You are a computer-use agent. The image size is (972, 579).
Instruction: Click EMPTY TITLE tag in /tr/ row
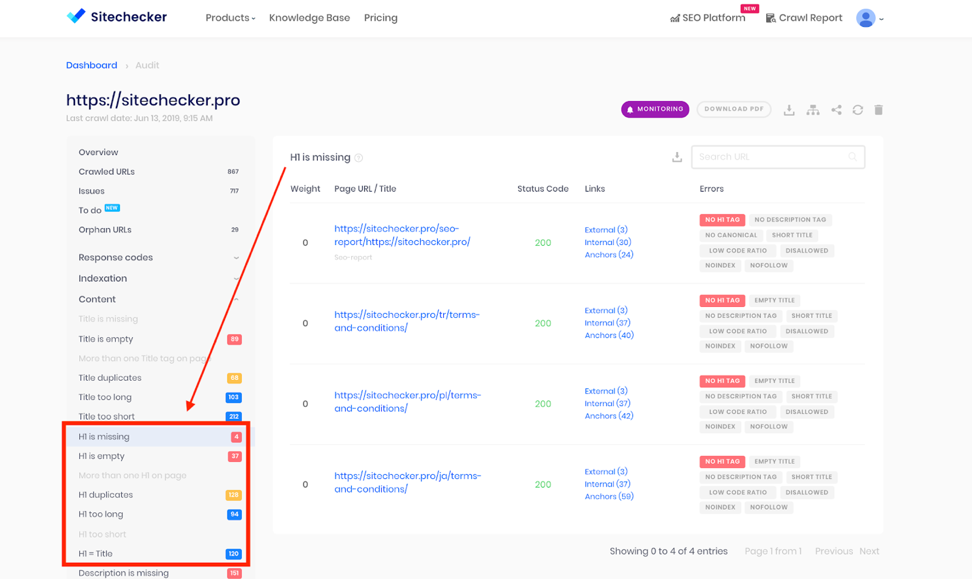(774, 300)
